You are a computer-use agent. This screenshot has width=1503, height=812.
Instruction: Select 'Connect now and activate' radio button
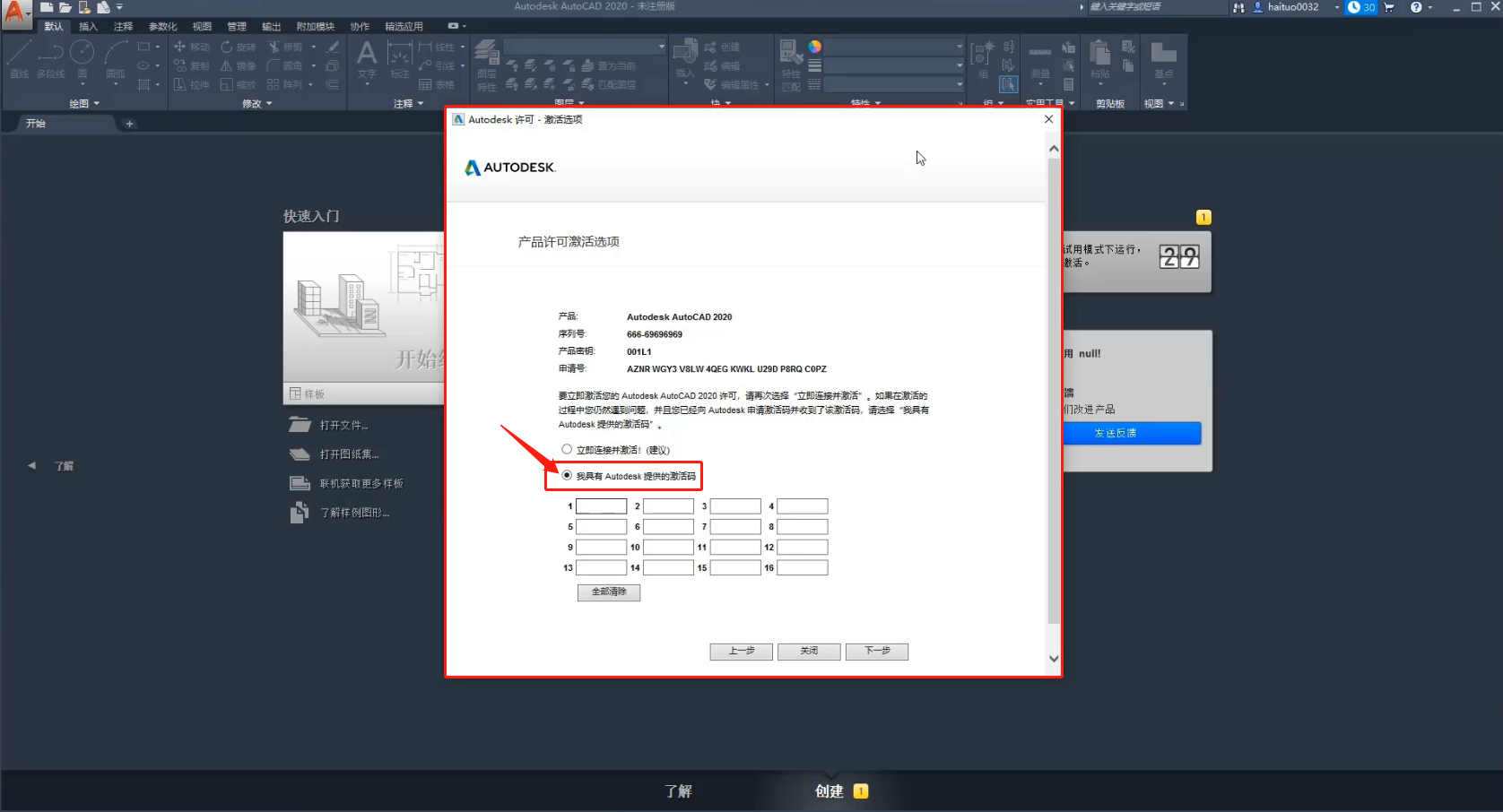coord(567,449)
